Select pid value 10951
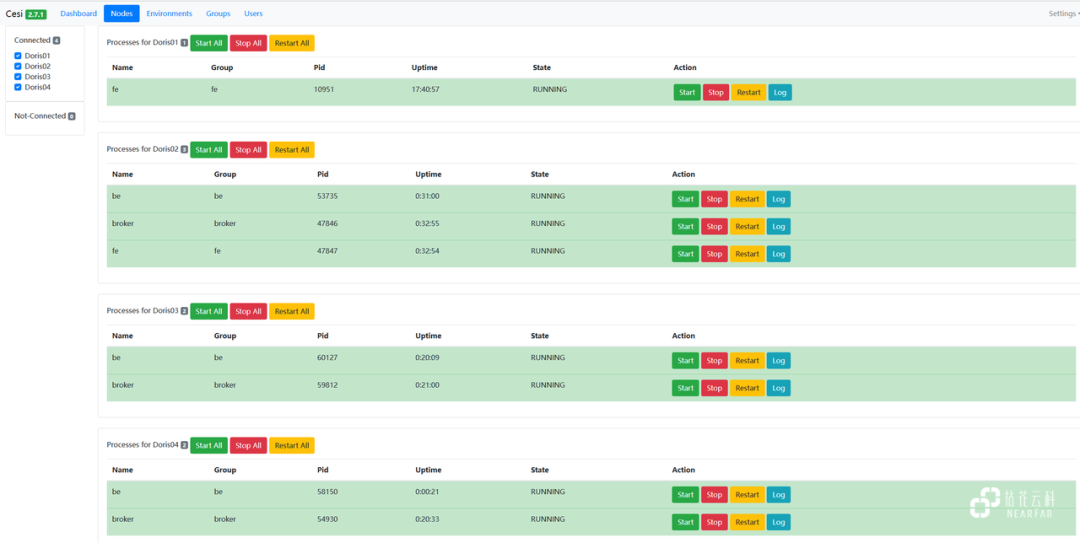1080x543 pixels. (324, 90)
